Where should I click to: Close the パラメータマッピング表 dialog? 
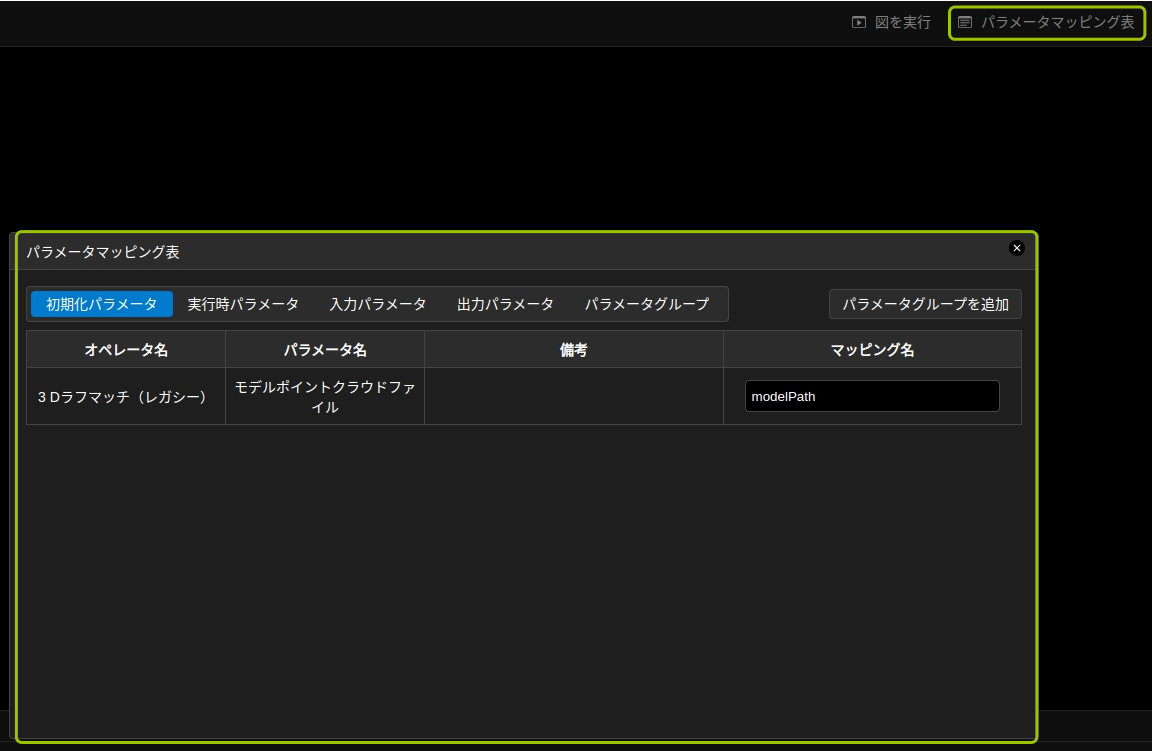click(x=1017, y=248)
